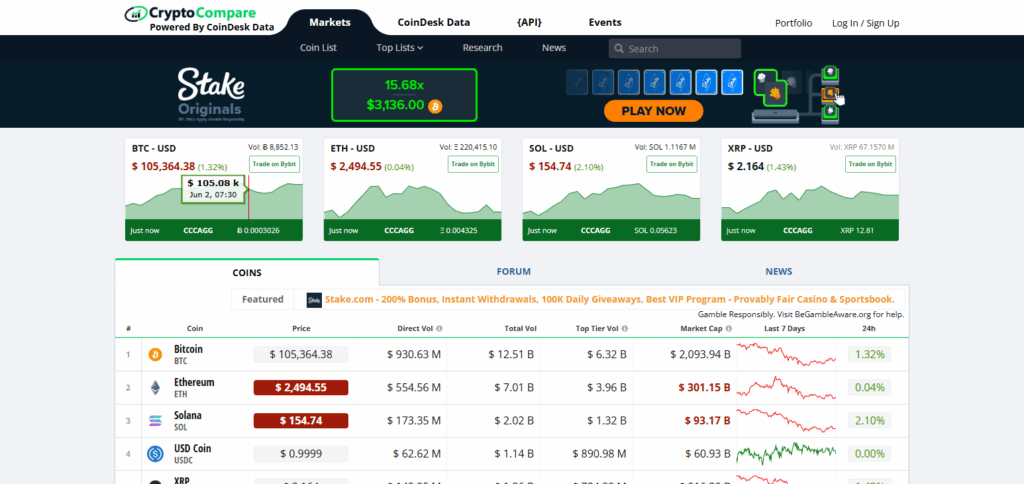Select the COINS tab
Viewport: 1024px width, 484px height.
[x=247, y=272]
